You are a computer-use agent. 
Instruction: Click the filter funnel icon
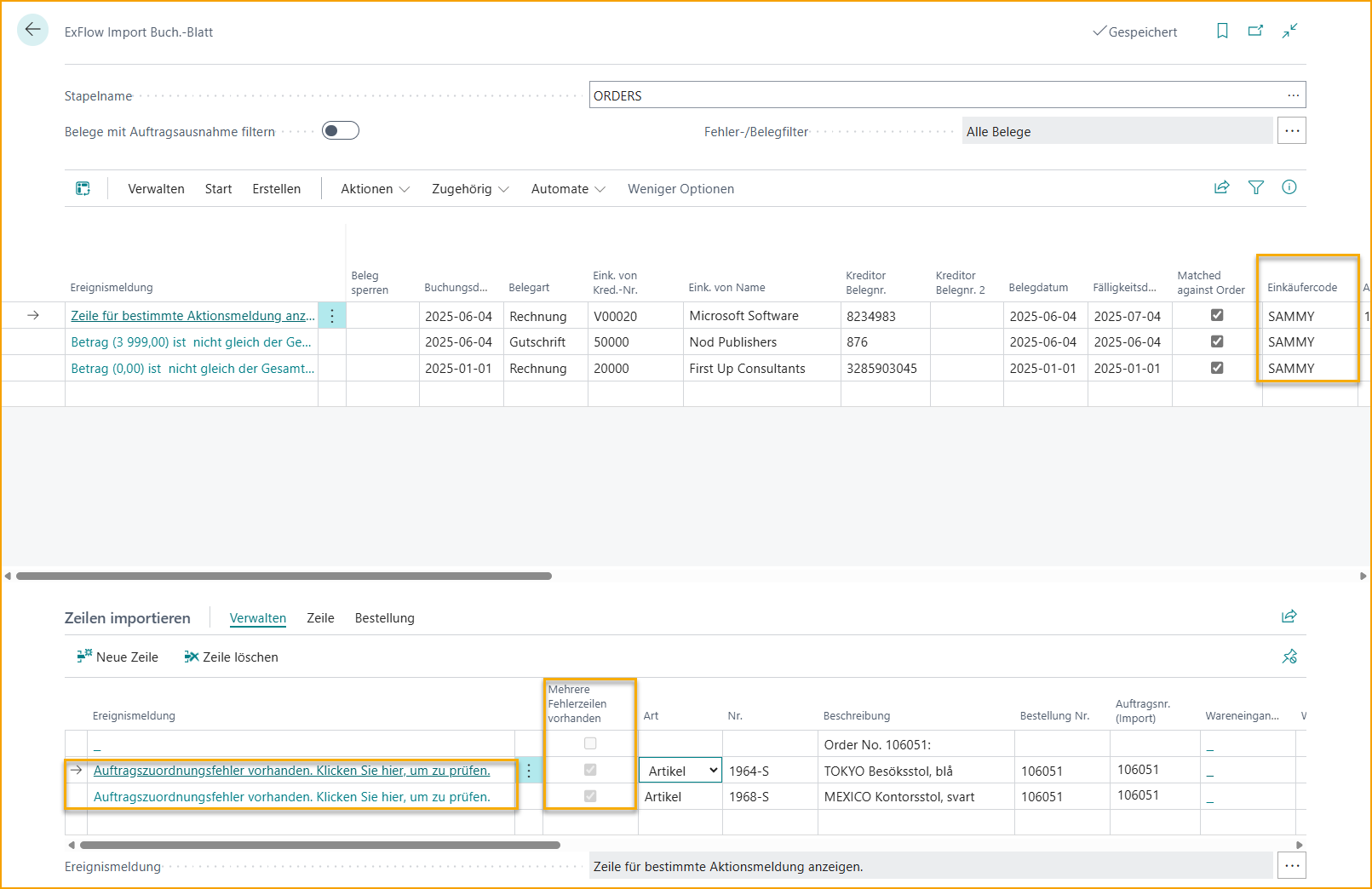click(1255, 187)
